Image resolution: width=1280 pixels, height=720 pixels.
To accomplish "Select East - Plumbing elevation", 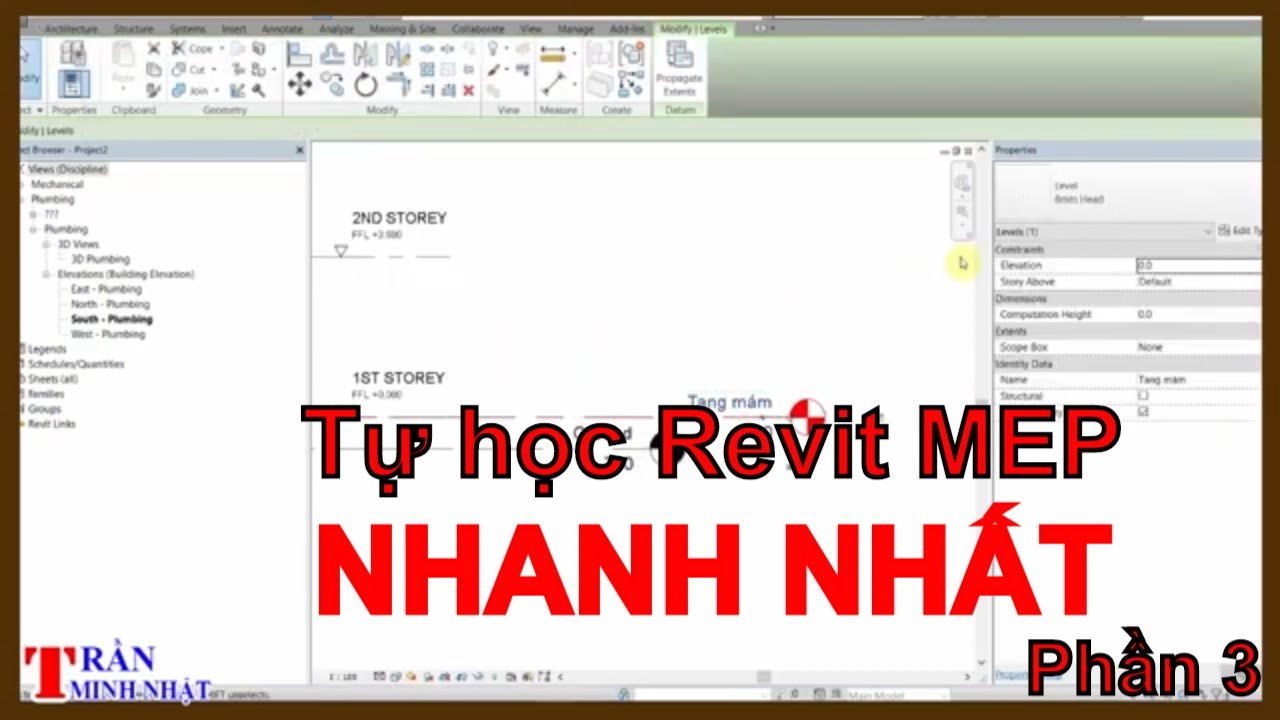I will [106, 289].
